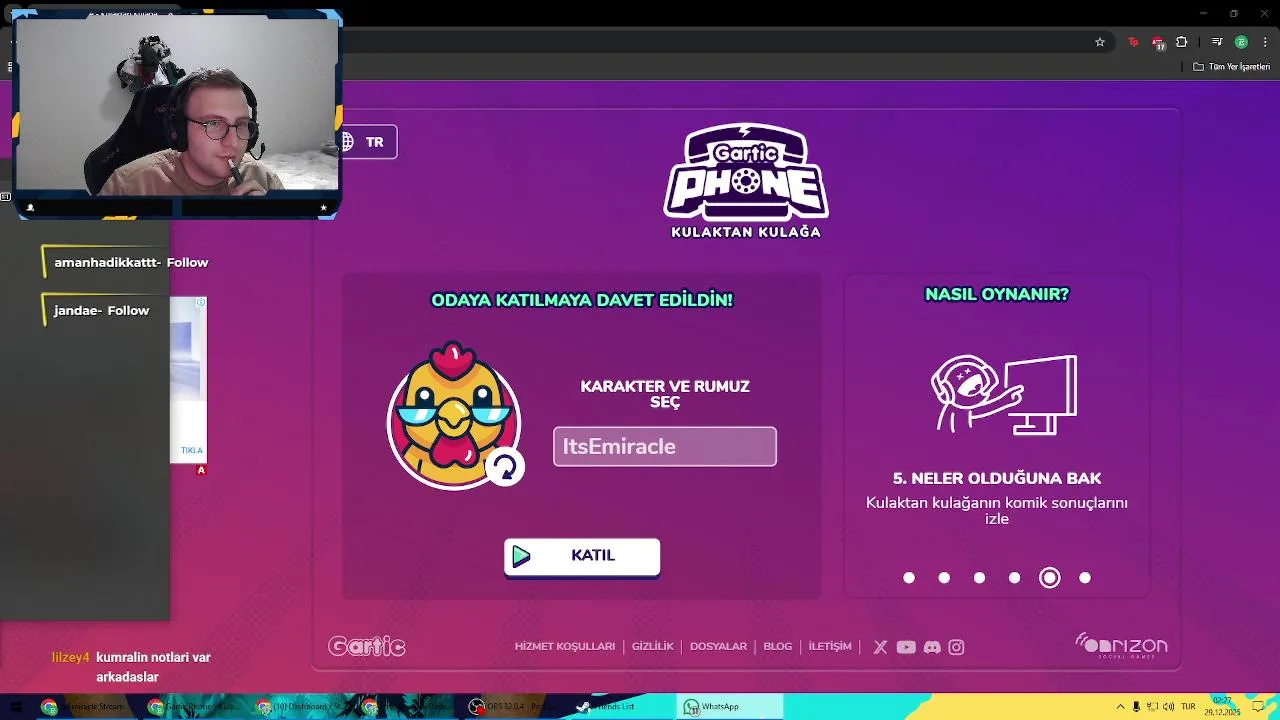
Task: Click amanhadikkattt- Follow alert
Action: [131, 263]
